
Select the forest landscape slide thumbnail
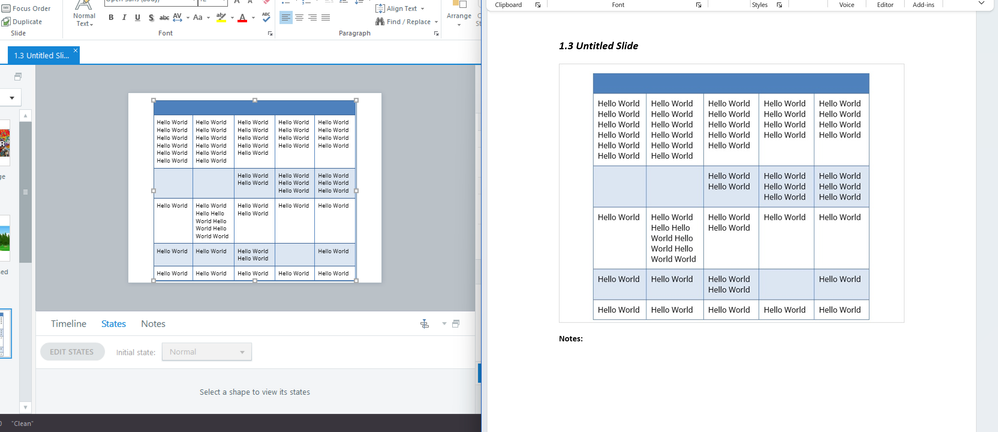click(5, 238)
